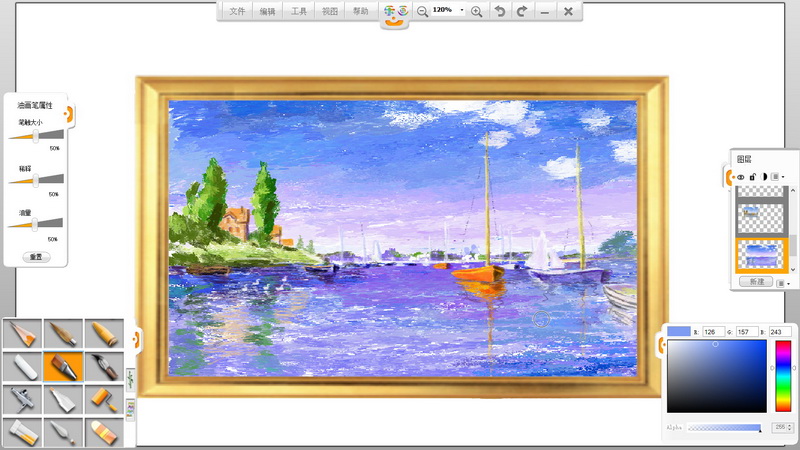Toggle the layer contrast half-circle icon

[x=764, y=177]
